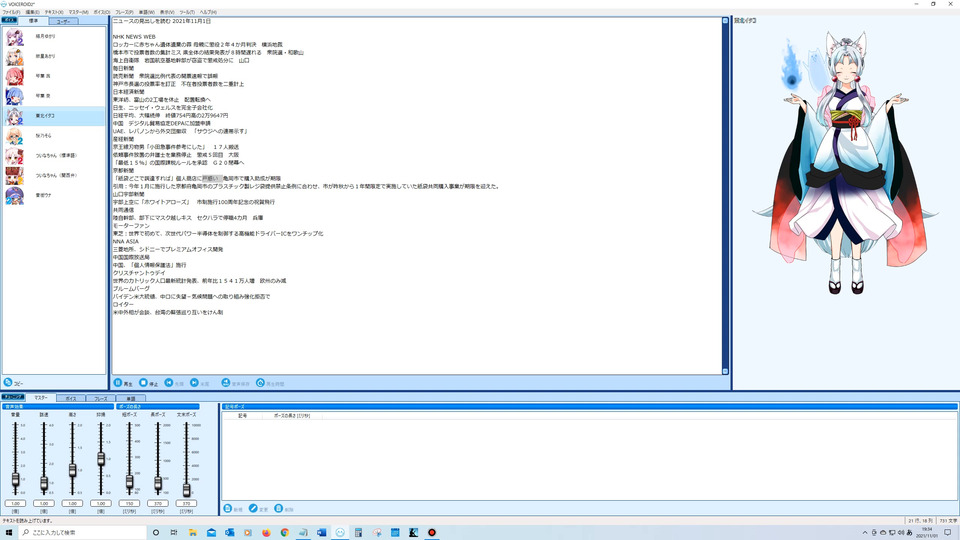
Task: Edit symbol pause using 変更 icon
Action: coord(253,509)
